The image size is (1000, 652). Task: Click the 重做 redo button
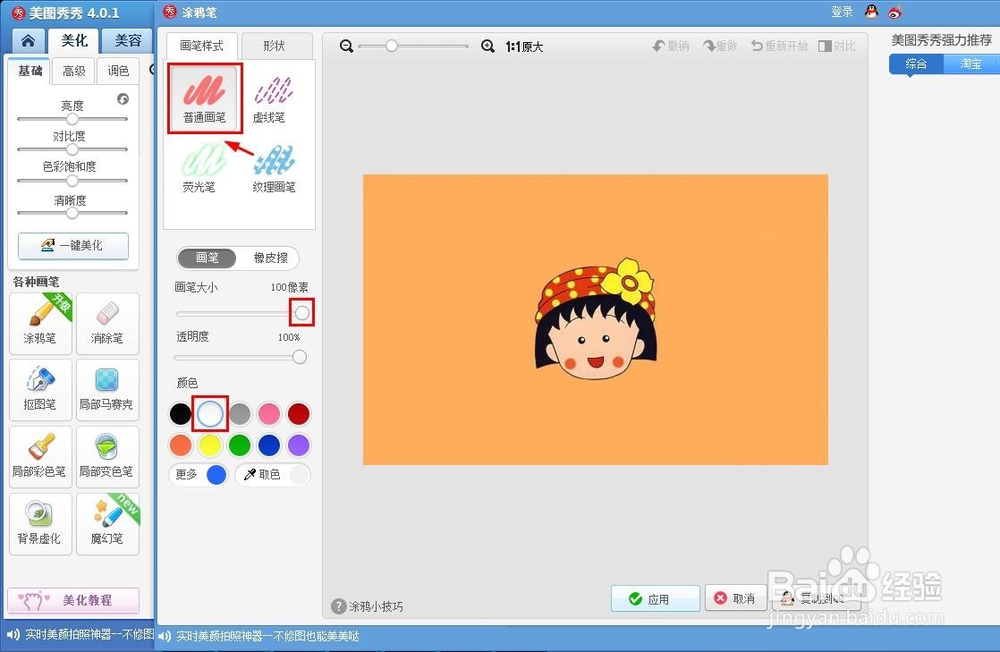pyautogui.click(x=720, y=46)
